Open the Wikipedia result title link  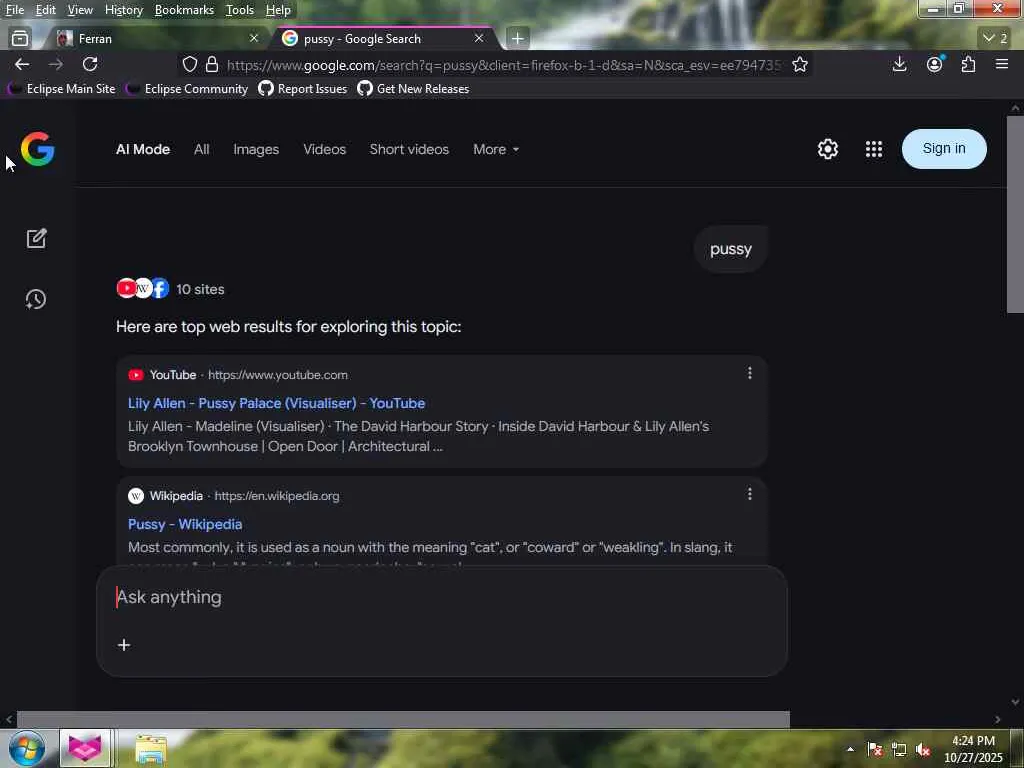[185, 524]
